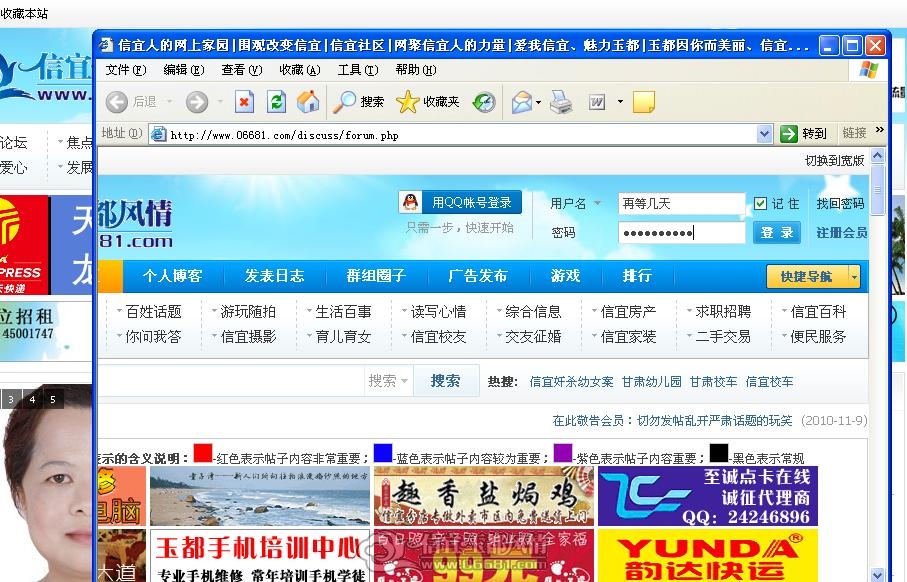
Task: Open the 帮助(H) menu
Action: pos(416,70)
